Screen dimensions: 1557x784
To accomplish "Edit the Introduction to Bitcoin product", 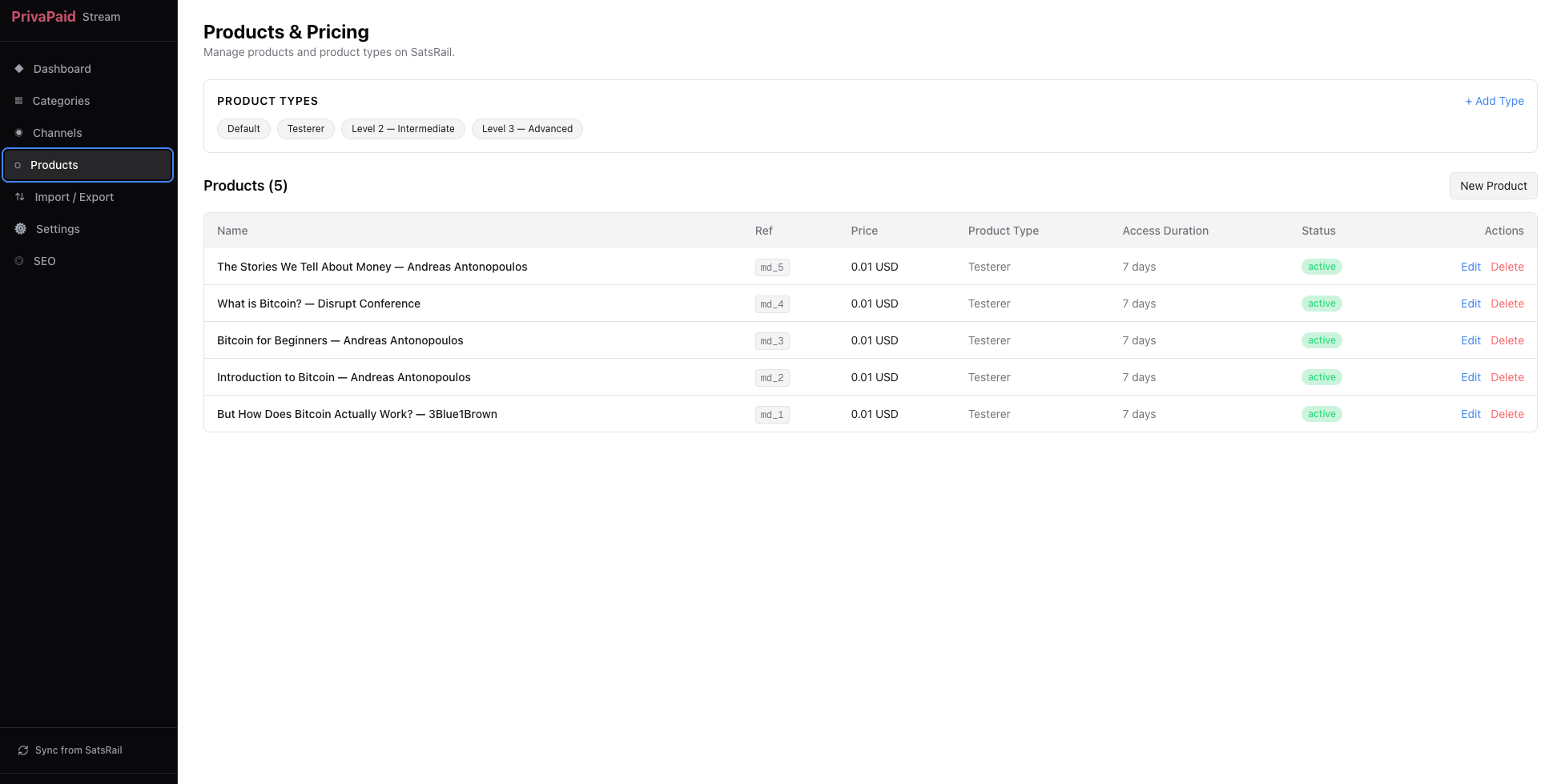I will click(x=1470, y=377).
